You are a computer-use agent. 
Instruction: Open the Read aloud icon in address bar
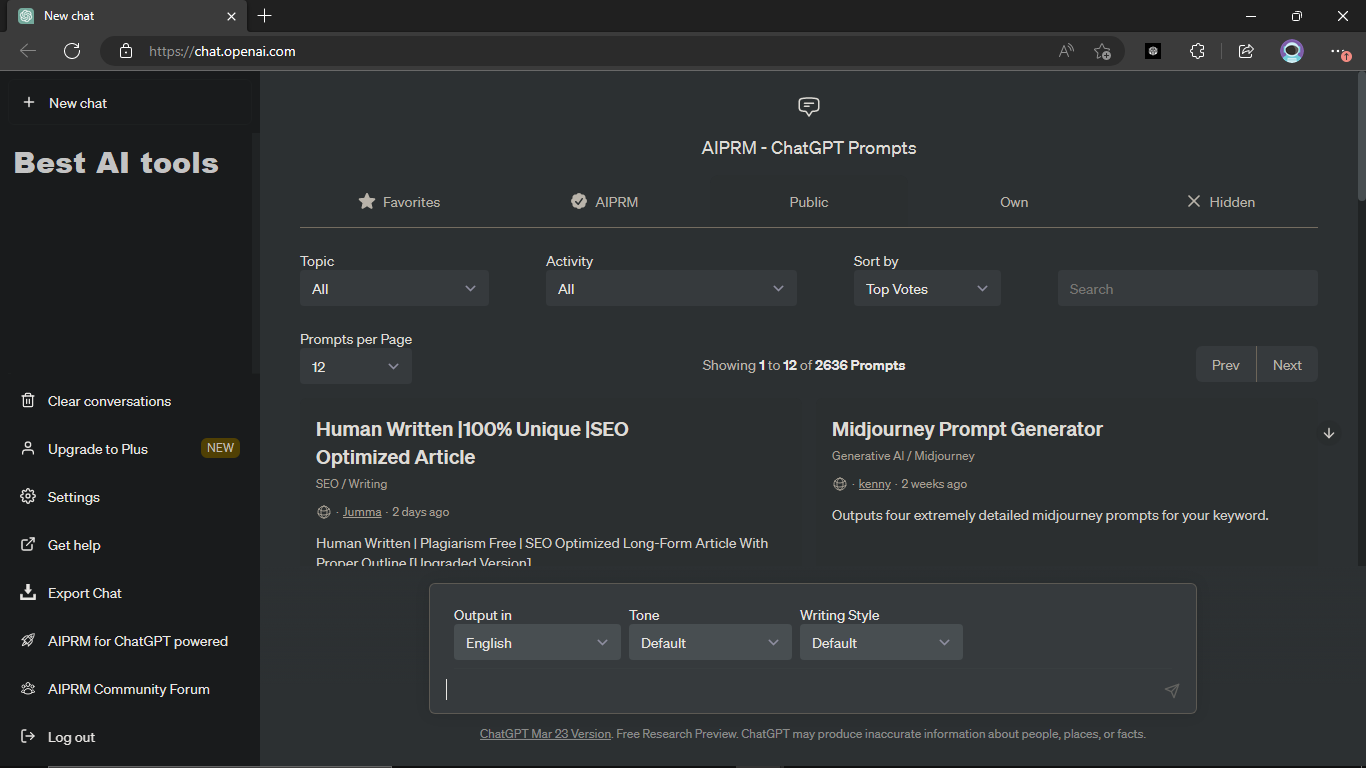(x=1066, y=51)
